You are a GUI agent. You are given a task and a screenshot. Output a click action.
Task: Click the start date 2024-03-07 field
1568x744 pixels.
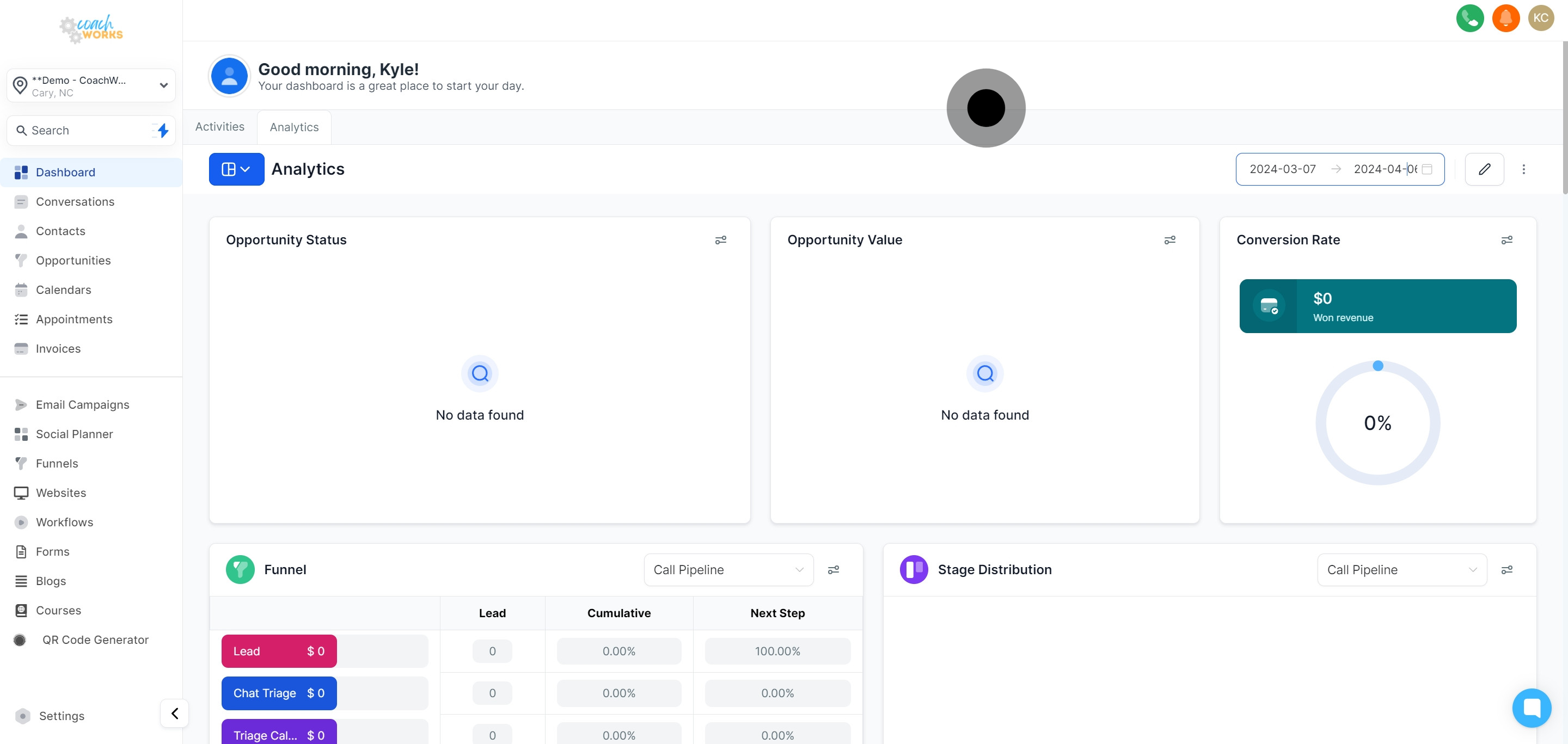coord(1283,169)
